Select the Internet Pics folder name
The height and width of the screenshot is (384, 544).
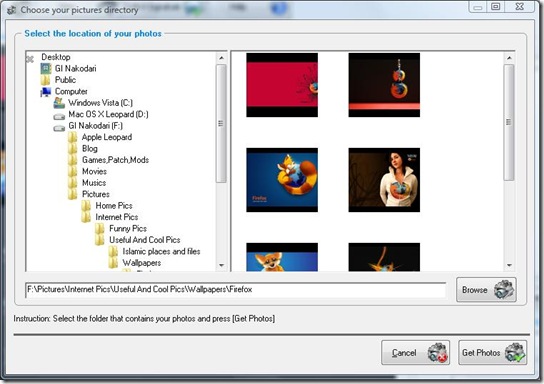(x=117, y=217)
